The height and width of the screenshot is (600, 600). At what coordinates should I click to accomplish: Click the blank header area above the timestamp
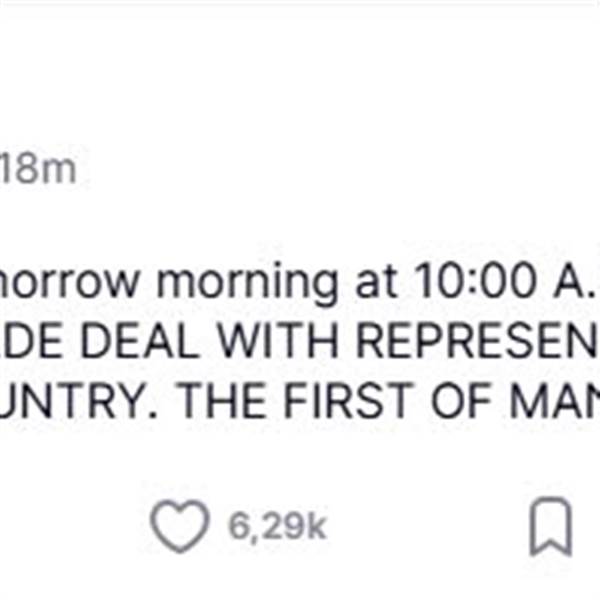coord(300,77)
